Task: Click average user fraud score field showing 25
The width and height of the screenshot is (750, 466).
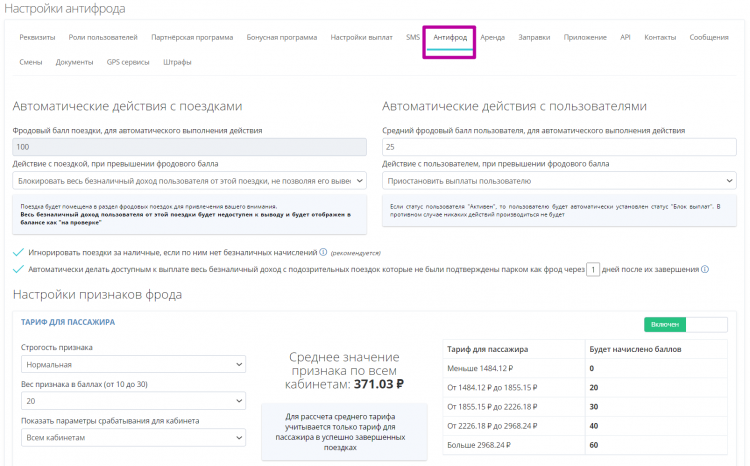Action: click(559, 147)
